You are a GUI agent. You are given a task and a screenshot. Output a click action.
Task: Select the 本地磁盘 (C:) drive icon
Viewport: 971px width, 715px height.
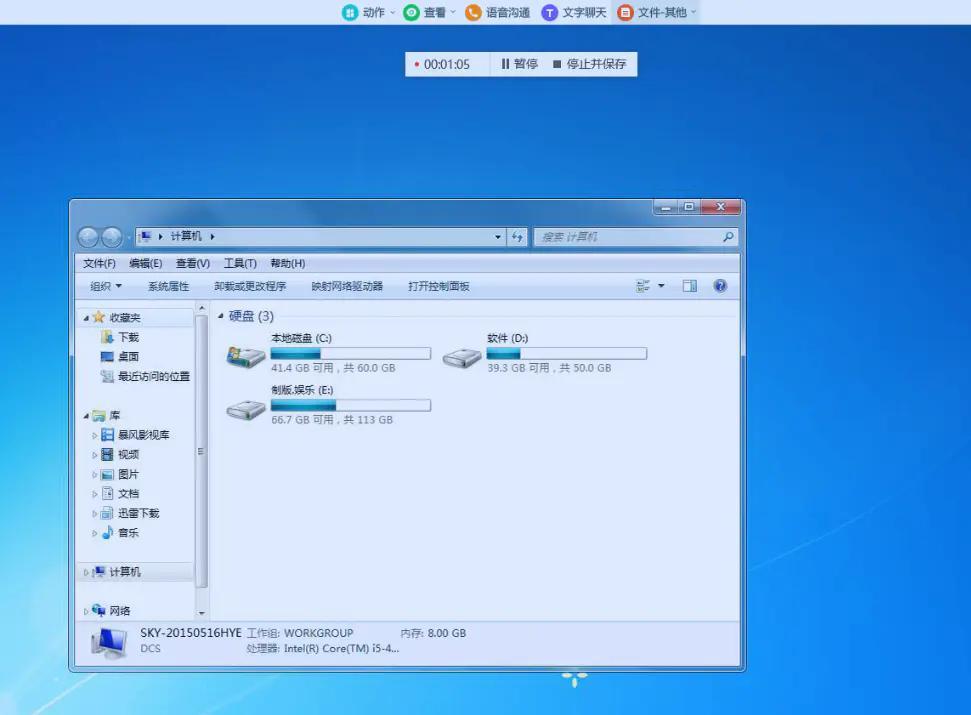(x=245, y=356)
